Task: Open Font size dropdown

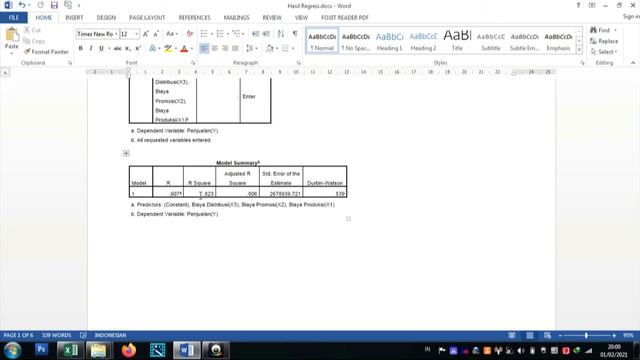Action: coord(137,34)
